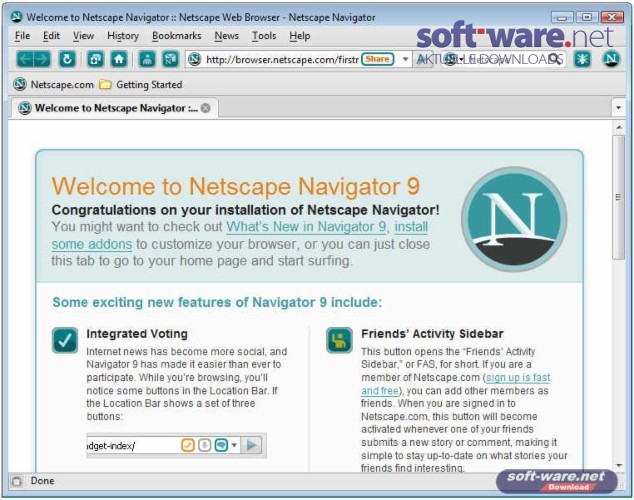Click the Share button in location bar

pyautogui.click(x=377, y=59)
